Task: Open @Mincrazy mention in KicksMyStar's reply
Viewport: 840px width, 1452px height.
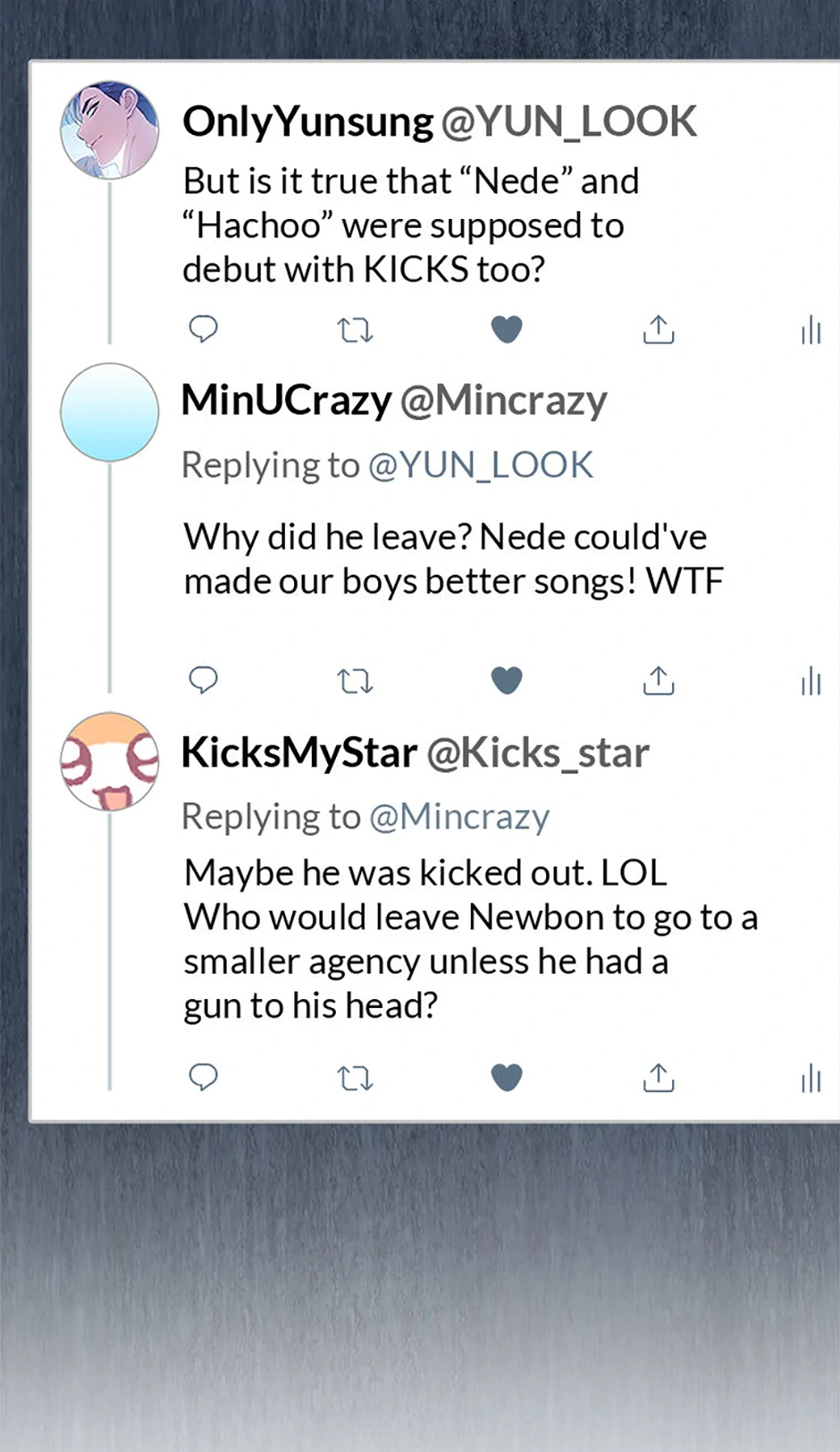Action: click(459, 817)
